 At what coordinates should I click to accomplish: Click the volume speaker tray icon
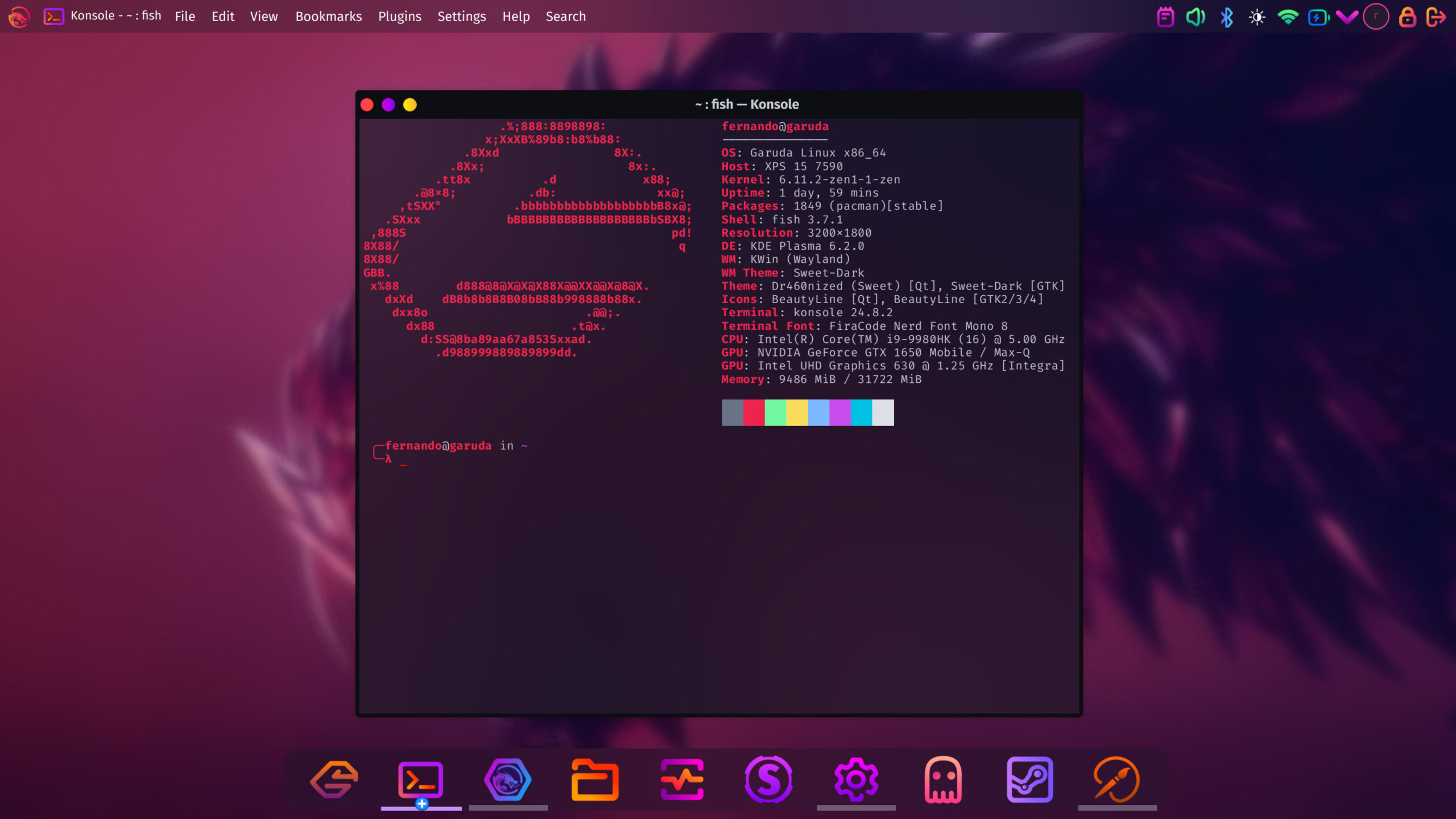[1196, 17]
